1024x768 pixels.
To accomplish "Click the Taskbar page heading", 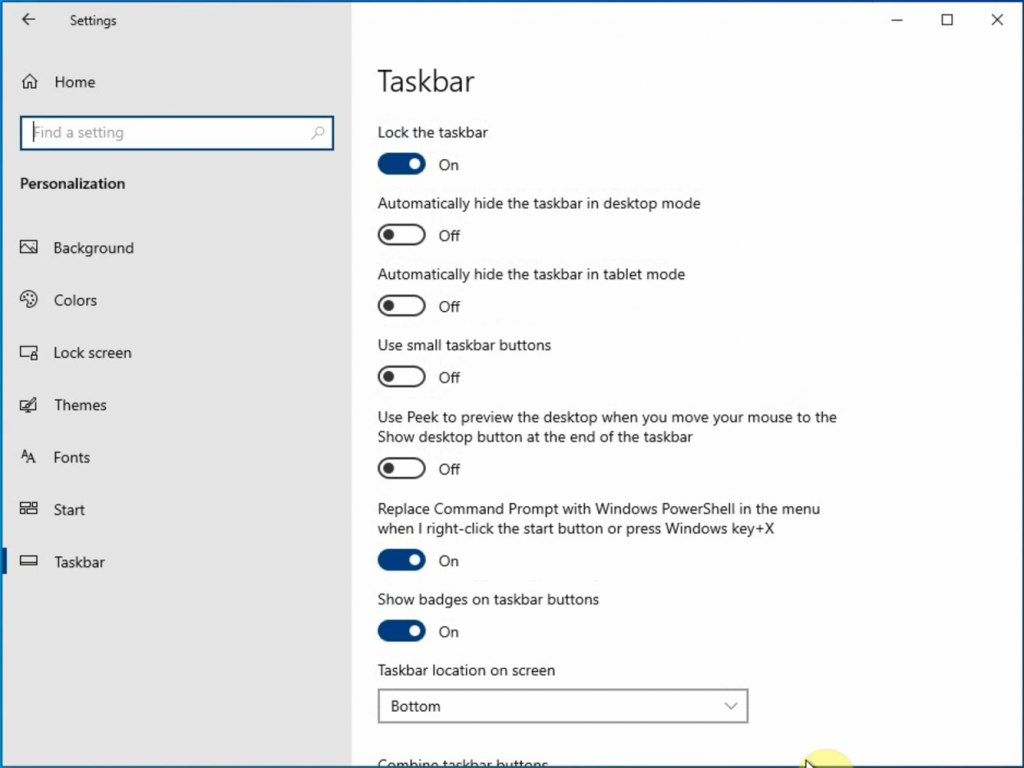I will click(426, 82).
